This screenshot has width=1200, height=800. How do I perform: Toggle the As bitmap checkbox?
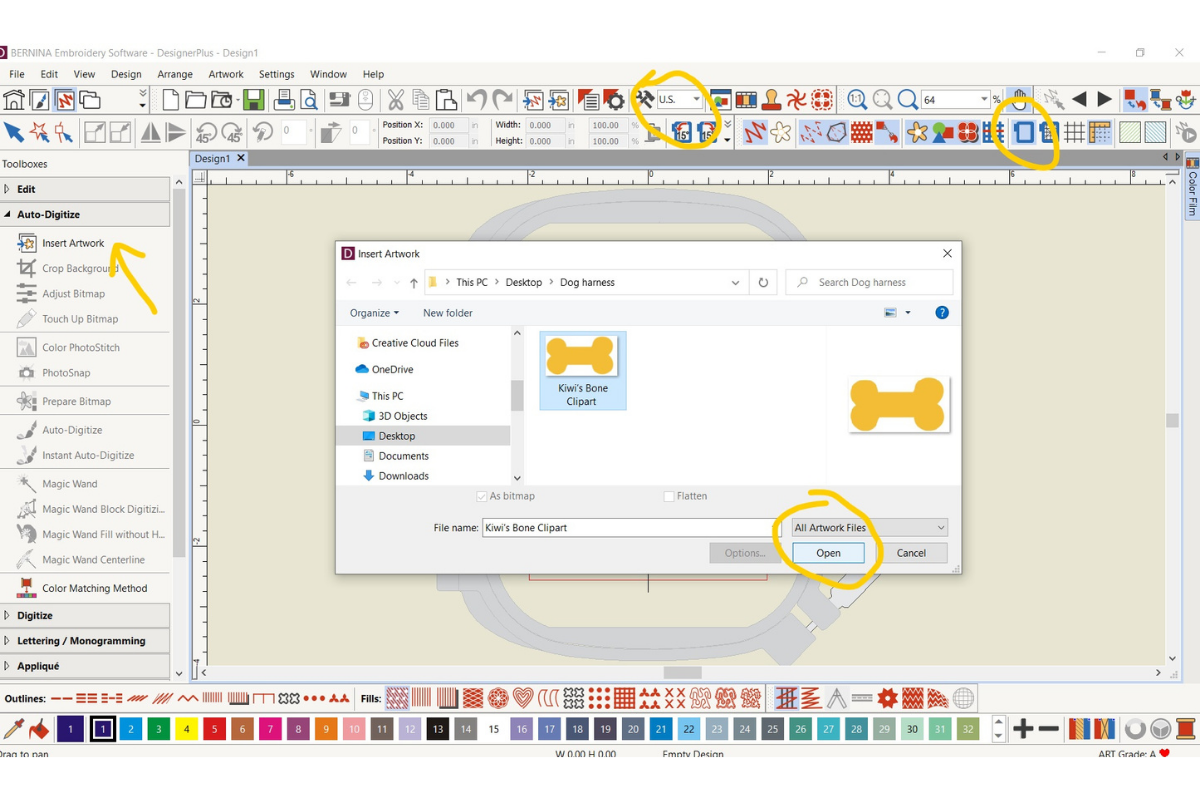pos(482,496)
